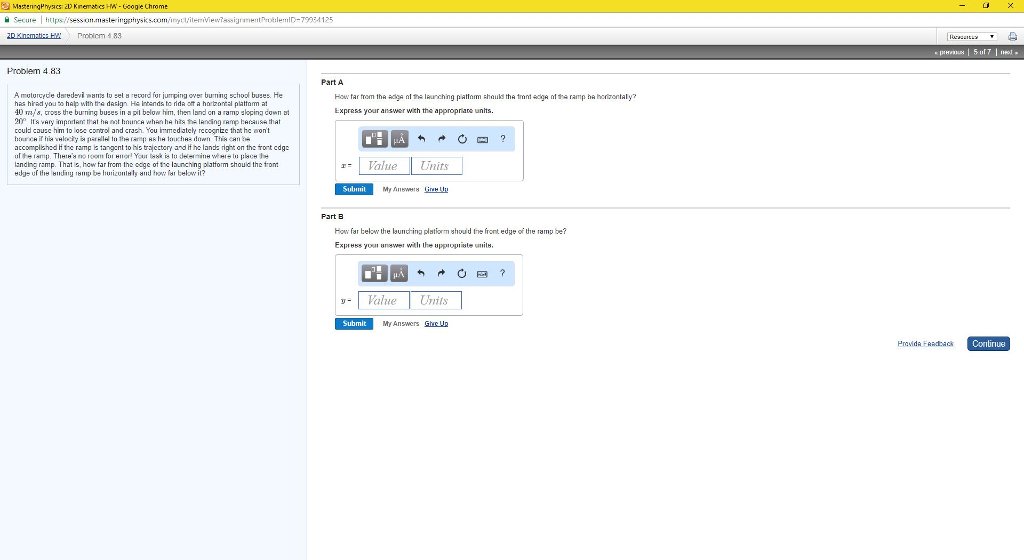Click Give Up link for Part B
The image size is (1024, 560).
pyautogui.click(x=436, y=324)
